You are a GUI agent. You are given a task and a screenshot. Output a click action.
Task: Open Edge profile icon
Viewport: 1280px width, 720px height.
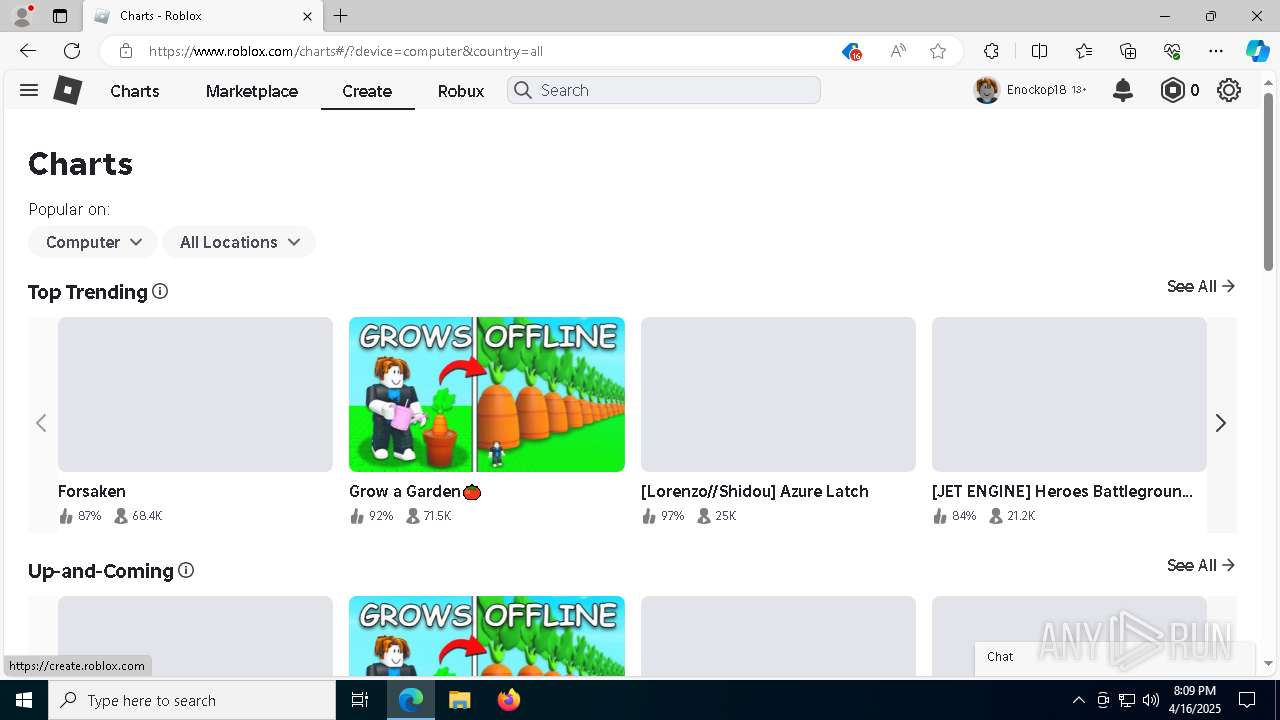coord(22,16)
